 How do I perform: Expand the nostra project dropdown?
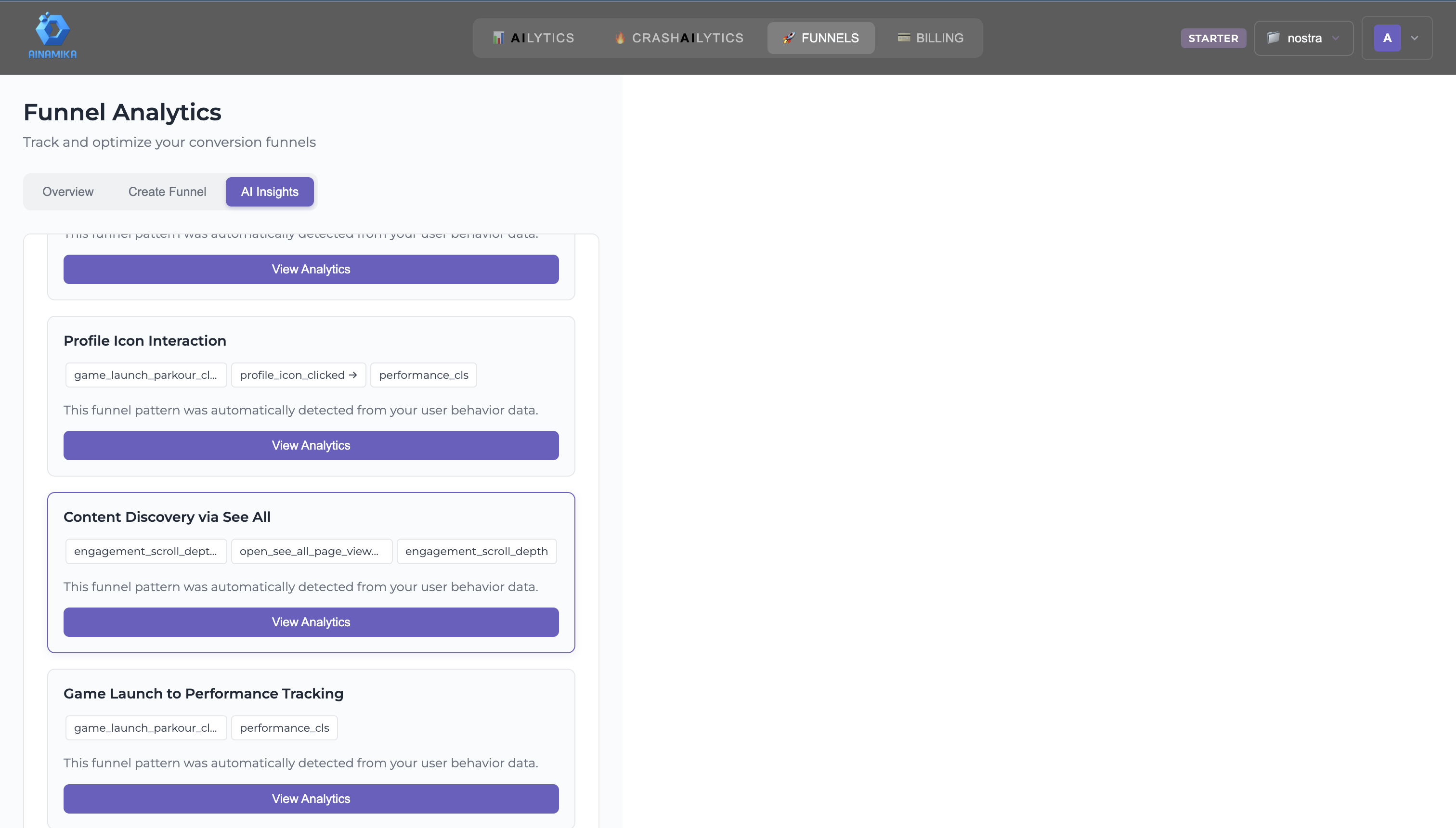(1303, 38)
